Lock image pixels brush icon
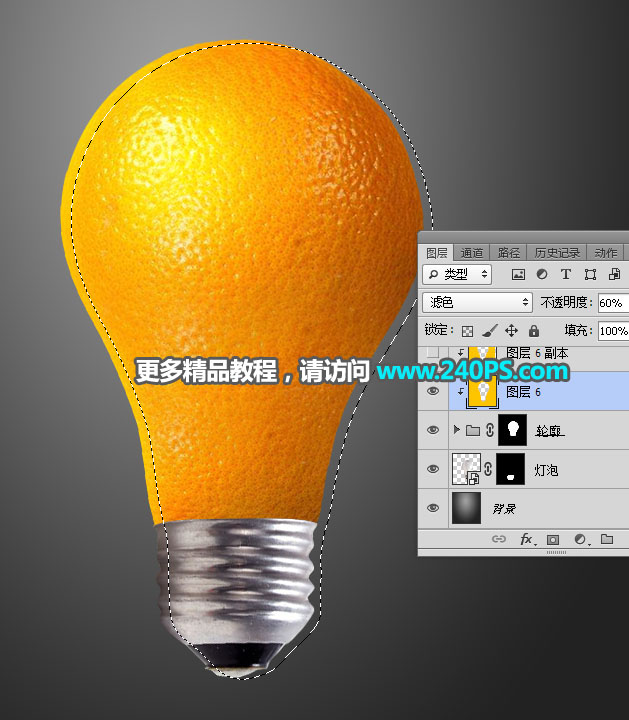The image size is (629, 720). 490,331
